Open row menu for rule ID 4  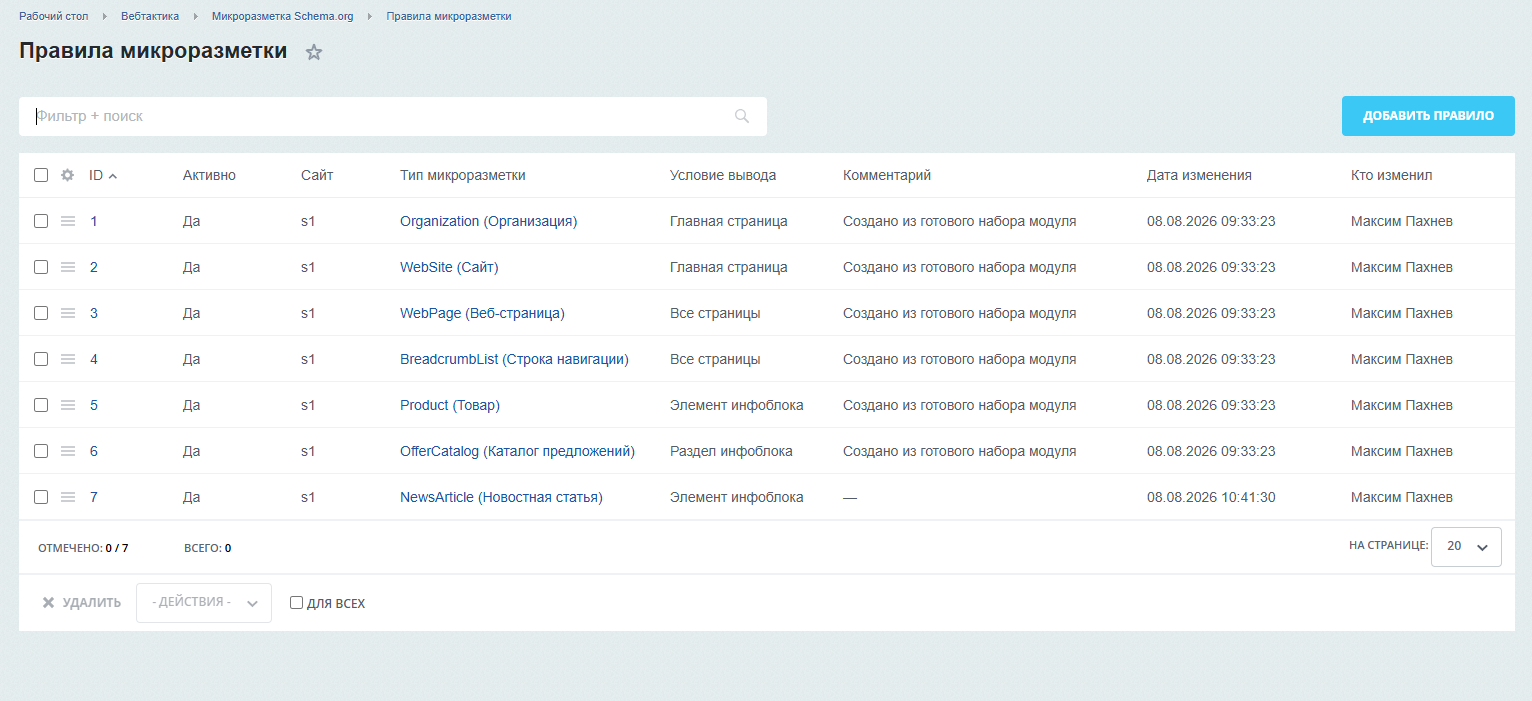[x=68, y=359]
